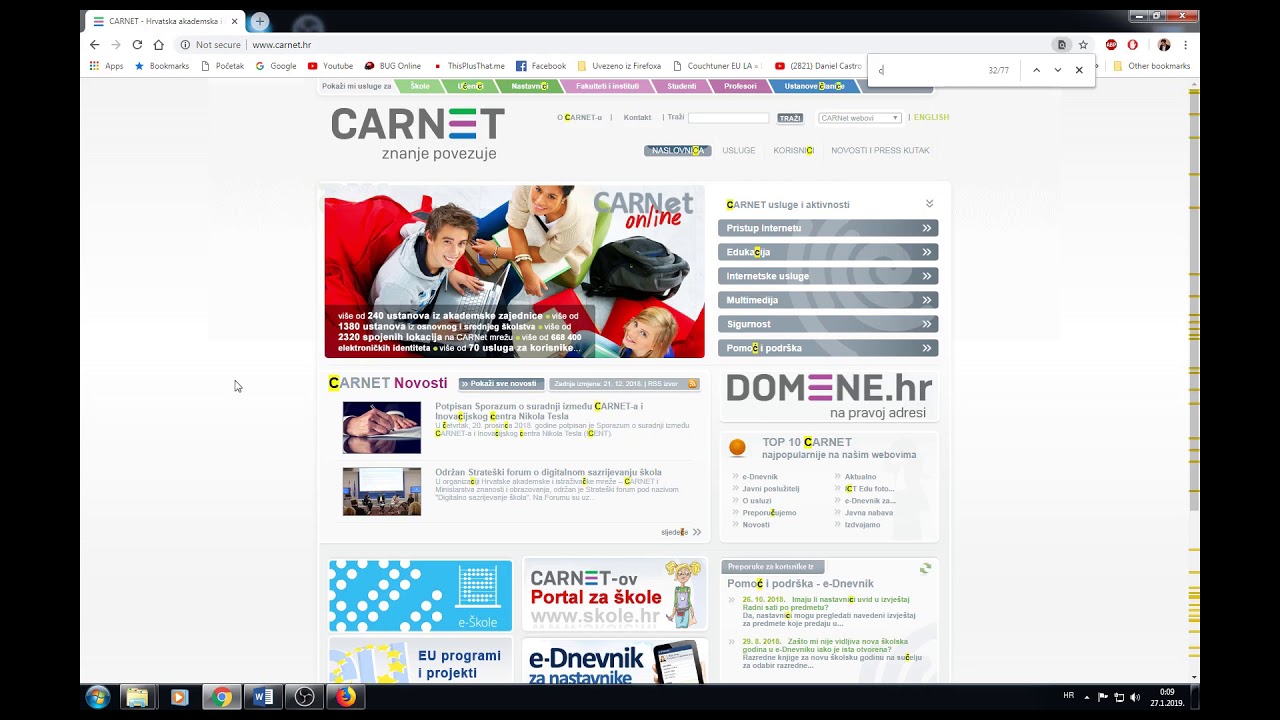1280x720 pixels.
Task: Open Other bookmarks folder
Action: click(x=1152, y=66)
